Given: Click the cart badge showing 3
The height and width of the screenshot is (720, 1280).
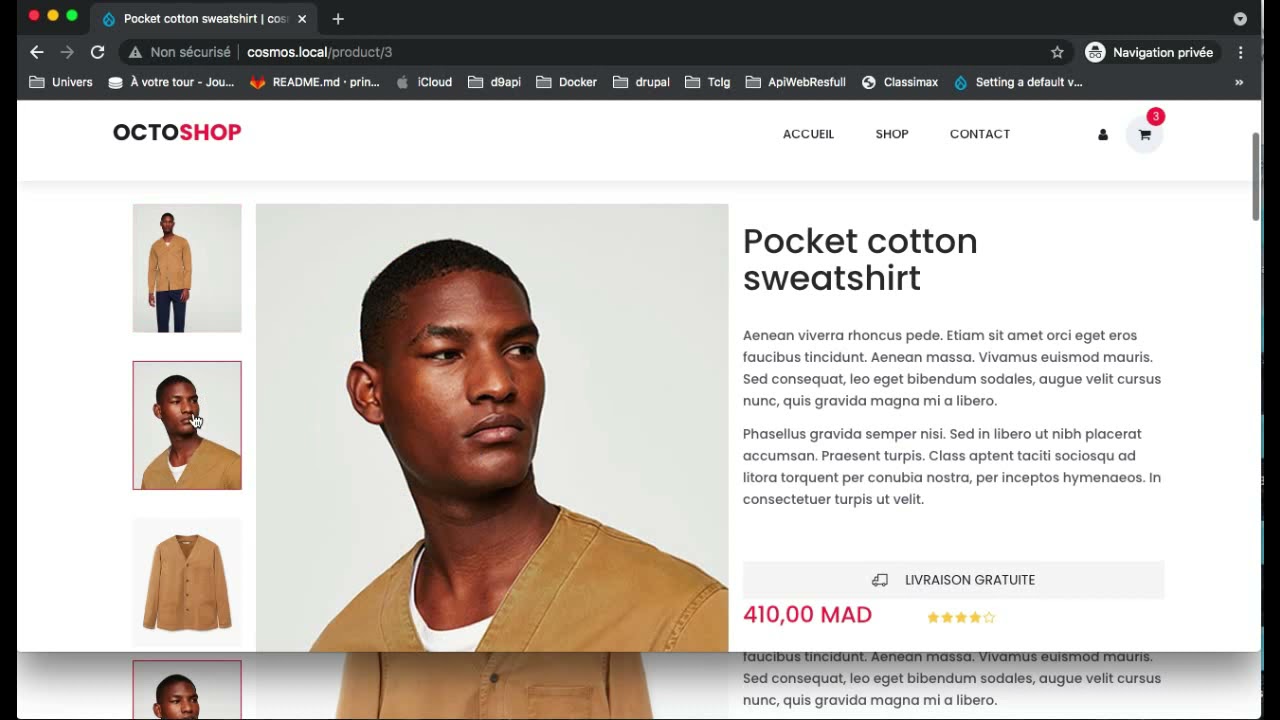Looking at the screenshot, I should (1155, 117).
